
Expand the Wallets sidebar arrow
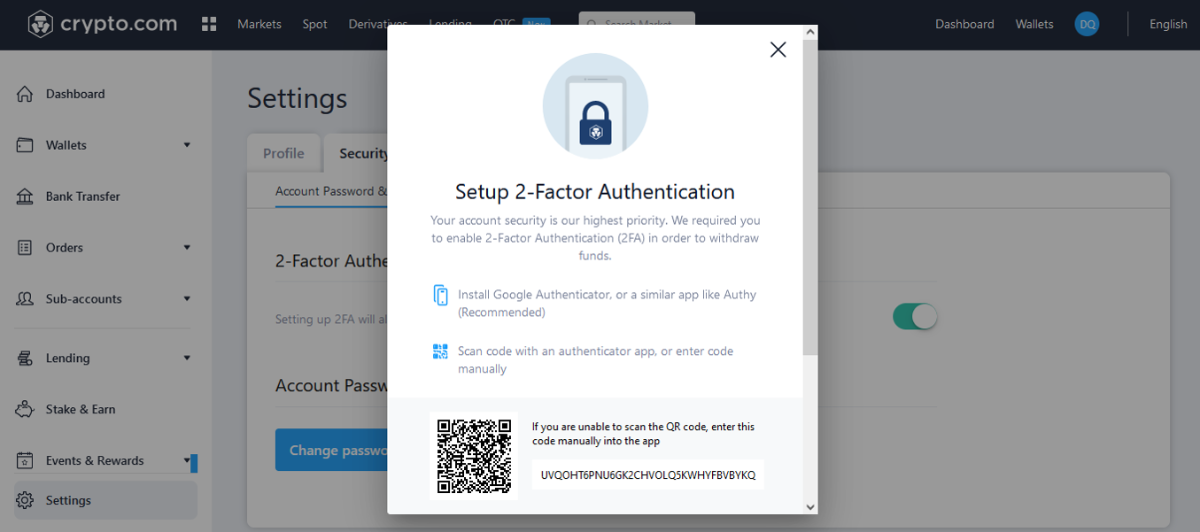(x=187, y=145)
